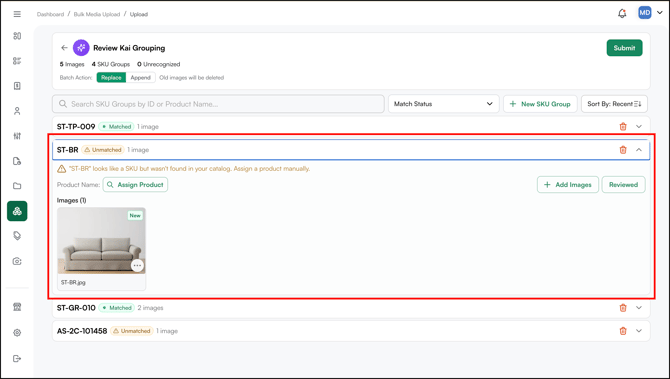Click the purple Kai sparkle icon

[81, 48]
